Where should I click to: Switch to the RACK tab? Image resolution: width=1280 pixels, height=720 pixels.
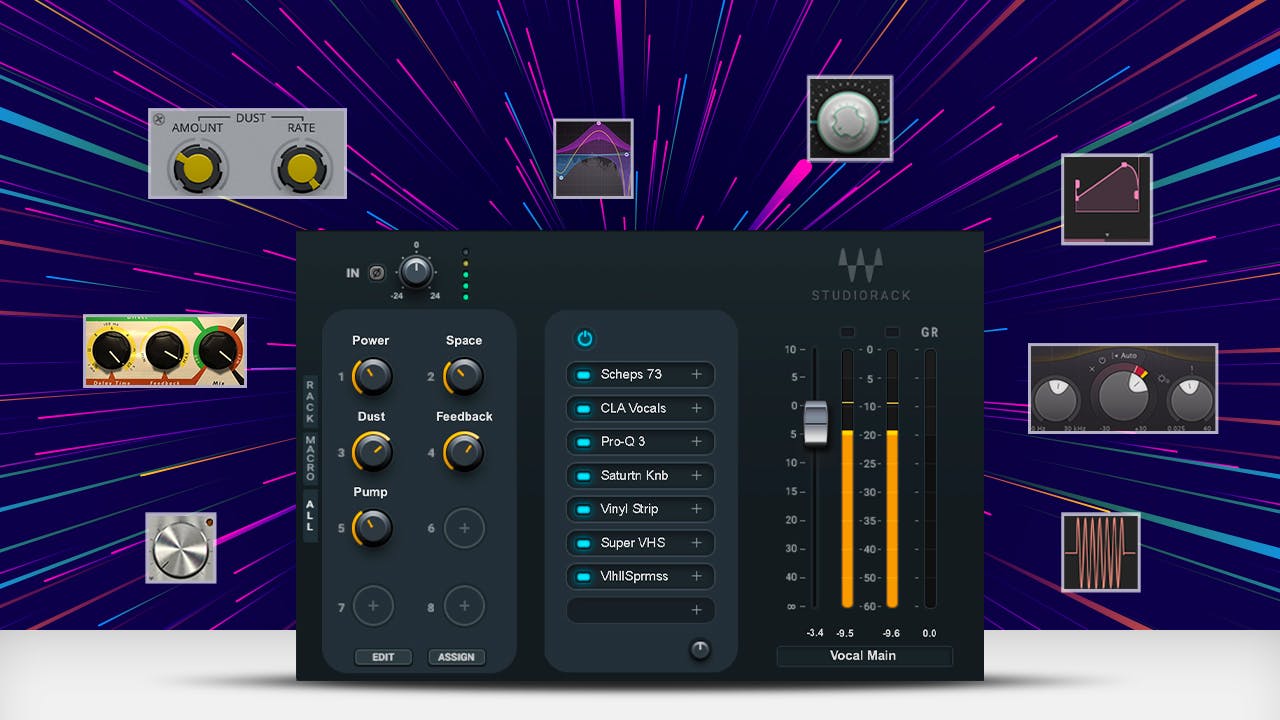pyautogui.click(x=310, y=401)
